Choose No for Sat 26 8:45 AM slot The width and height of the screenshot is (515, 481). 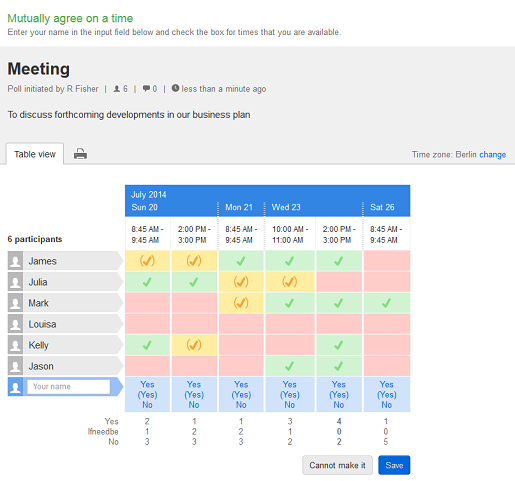click(387, 405)
